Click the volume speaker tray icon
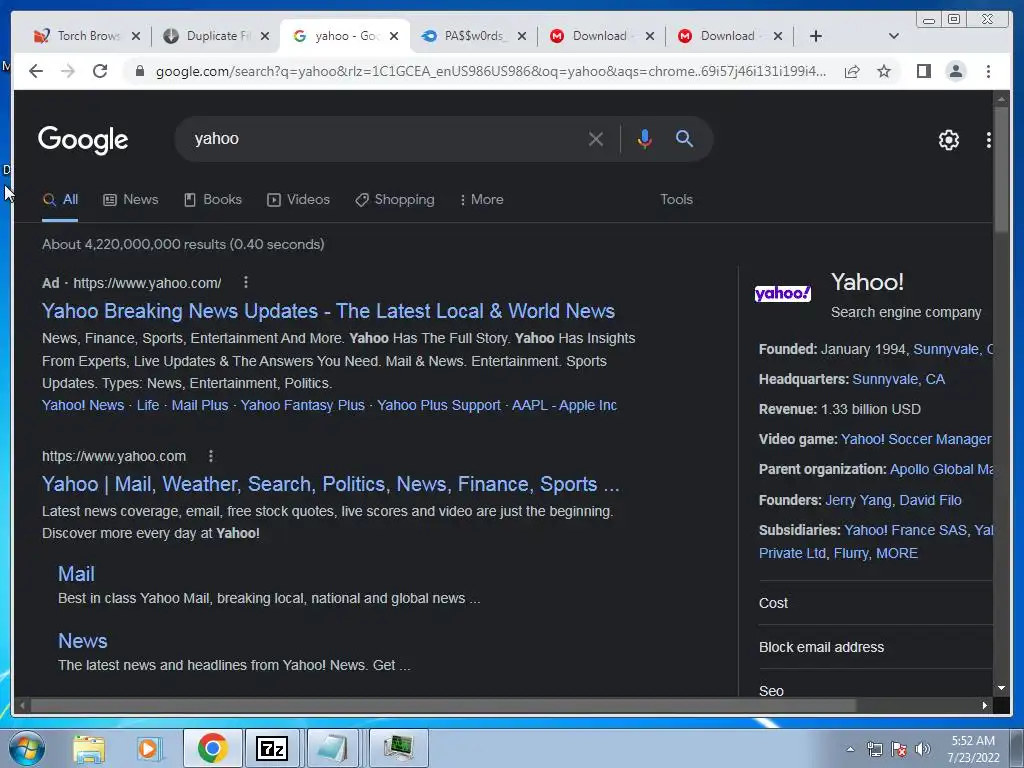Screen dimensions: 1024x768 coord(923,749)
